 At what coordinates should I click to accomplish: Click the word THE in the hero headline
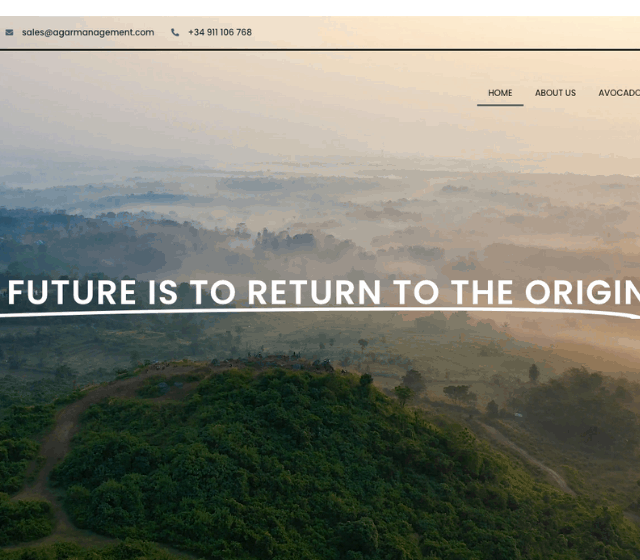tap(482, 292)
